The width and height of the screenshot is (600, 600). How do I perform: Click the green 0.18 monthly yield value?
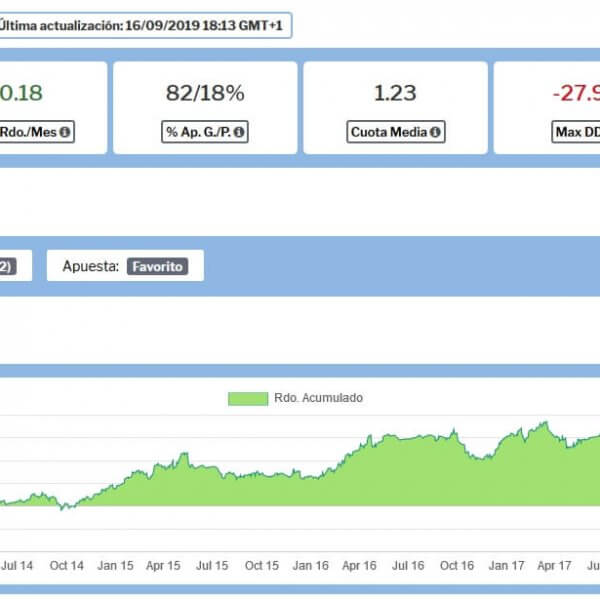pos(20,93)
